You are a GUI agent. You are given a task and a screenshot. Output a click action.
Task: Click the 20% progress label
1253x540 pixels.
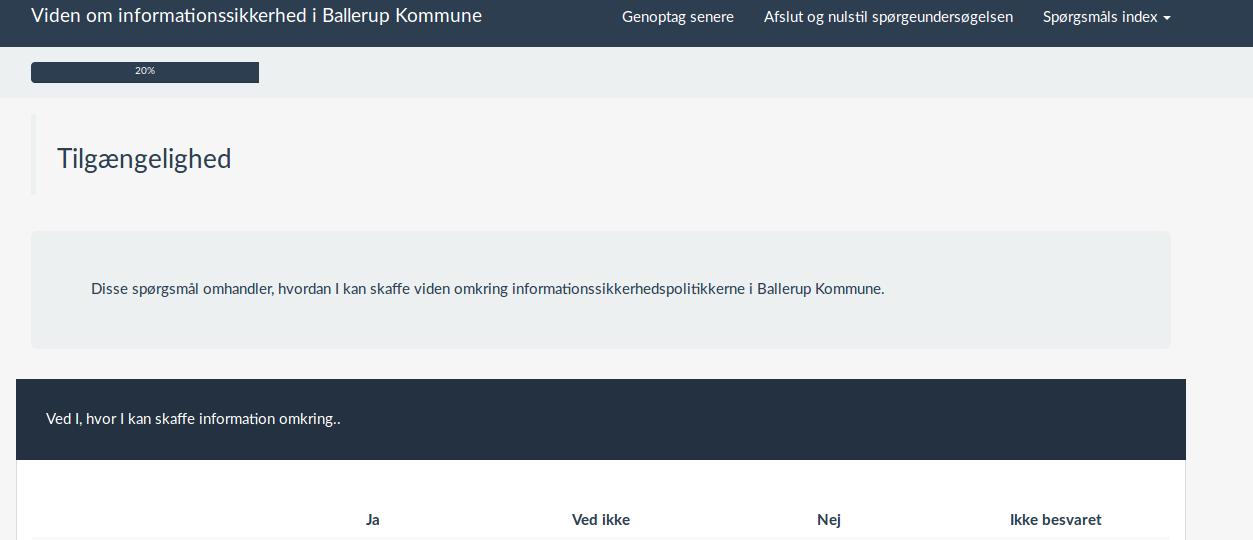(x=145, y=72)
